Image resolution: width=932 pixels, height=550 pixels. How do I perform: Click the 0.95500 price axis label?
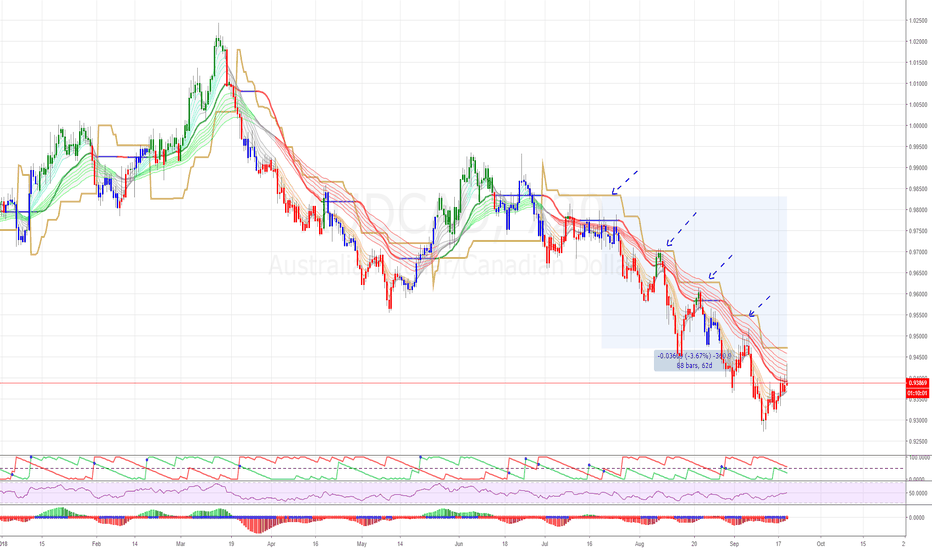918,316
